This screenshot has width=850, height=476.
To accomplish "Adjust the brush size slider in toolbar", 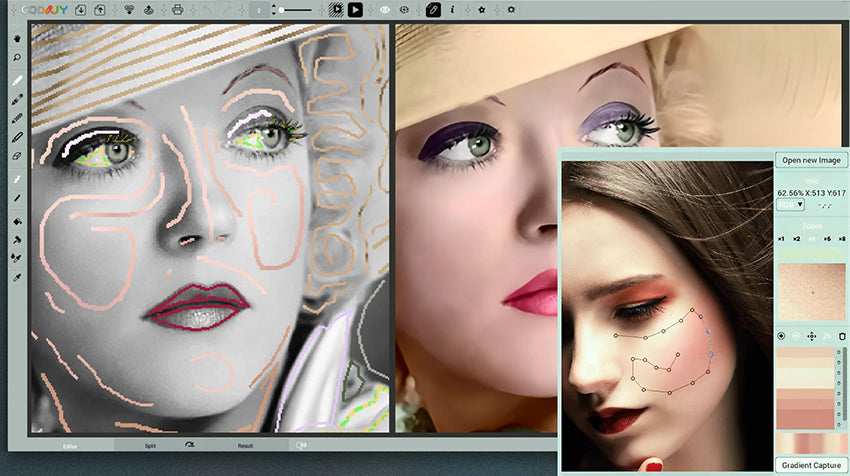I will point(296,9).
